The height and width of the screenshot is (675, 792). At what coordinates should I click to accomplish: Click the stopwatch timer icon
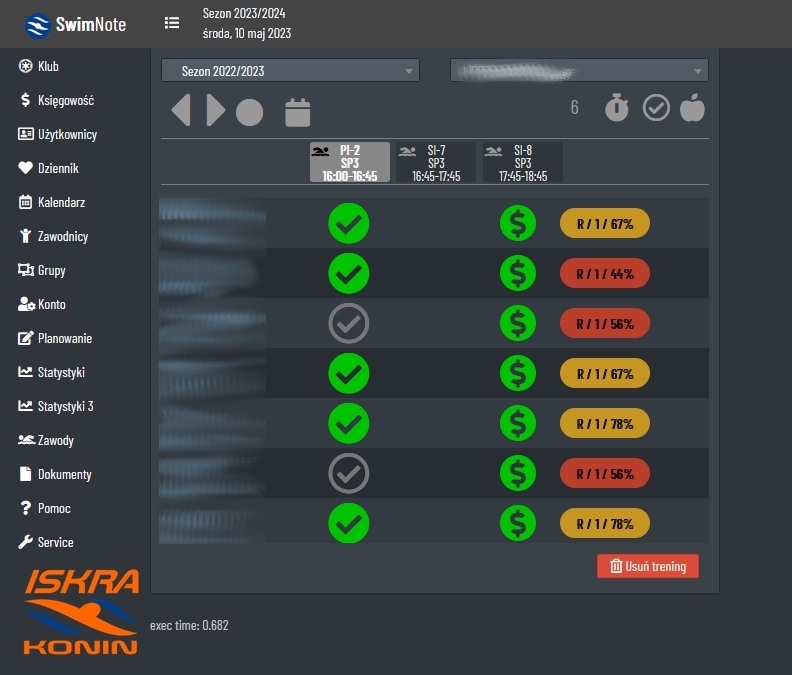618,108
